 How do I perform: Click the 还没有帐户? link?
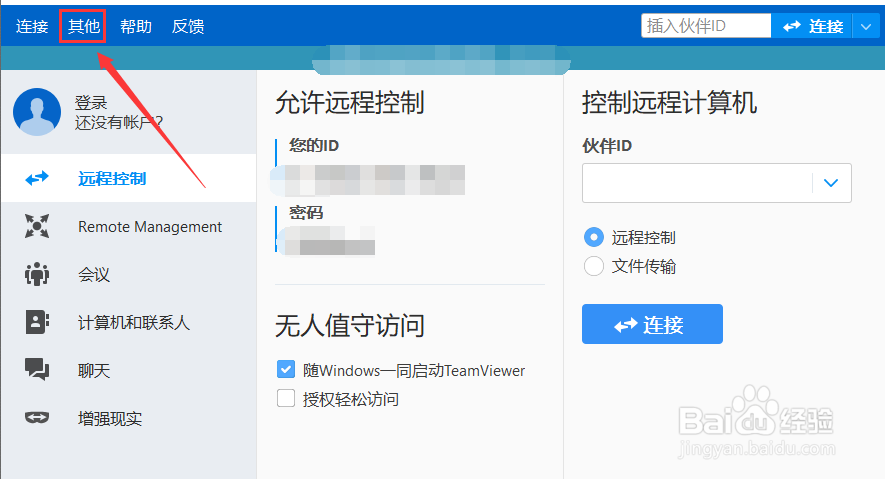click(x=119, y=122)
